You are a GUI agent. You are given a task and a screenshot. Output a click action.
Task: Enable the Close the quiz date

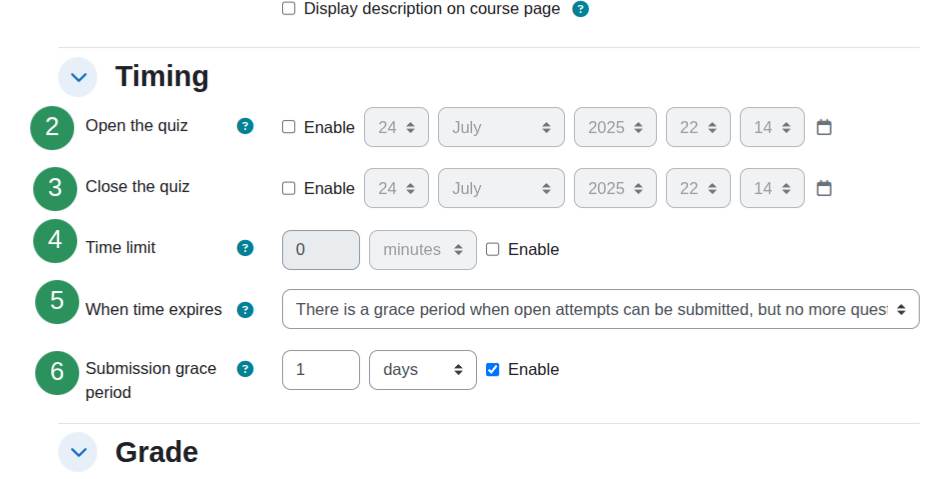(289, 188)
